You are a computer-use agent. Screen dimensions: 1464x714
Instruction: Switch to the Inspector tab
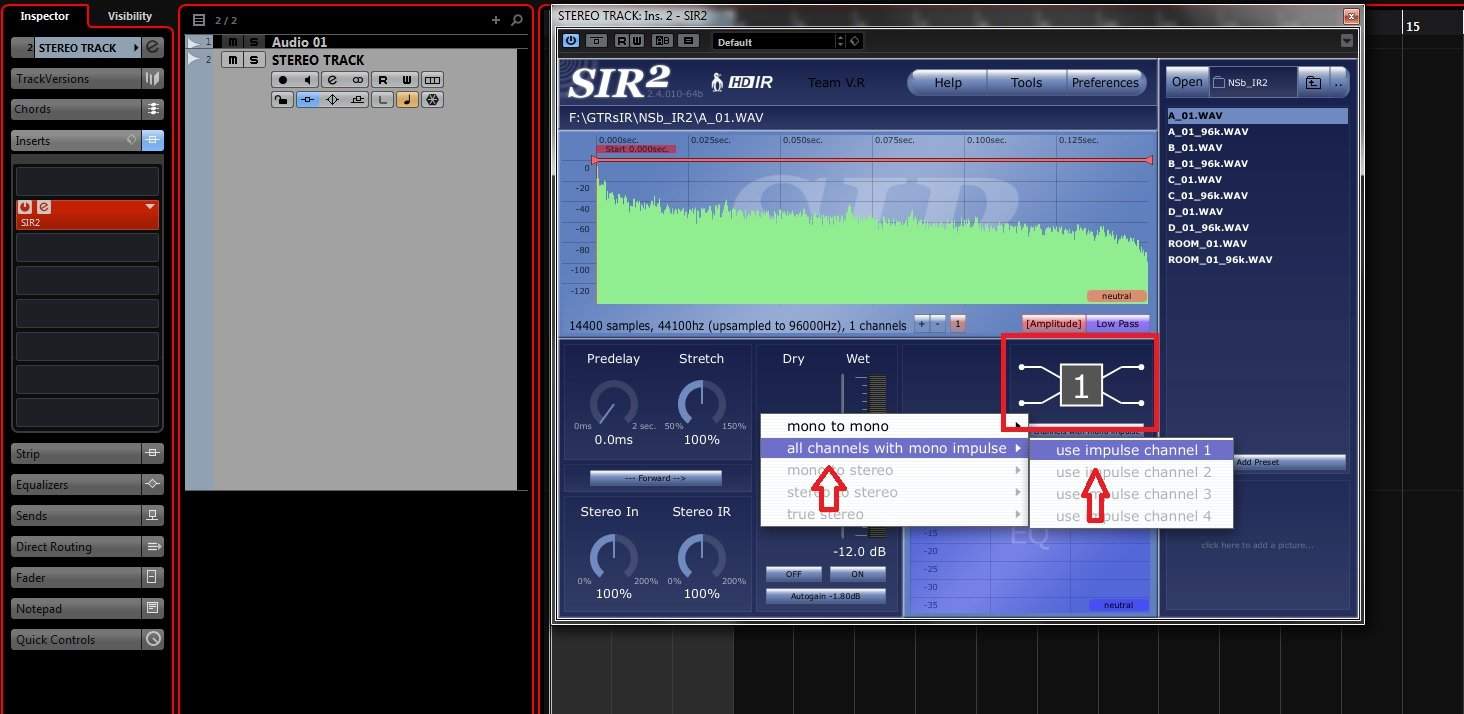pyautogui.click(x=45, y=16)
